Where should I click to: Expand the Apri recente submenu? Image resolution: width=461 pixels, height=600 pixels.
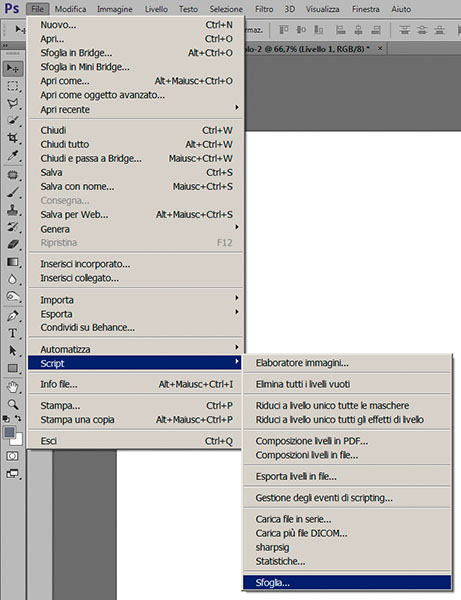point(136,109)
